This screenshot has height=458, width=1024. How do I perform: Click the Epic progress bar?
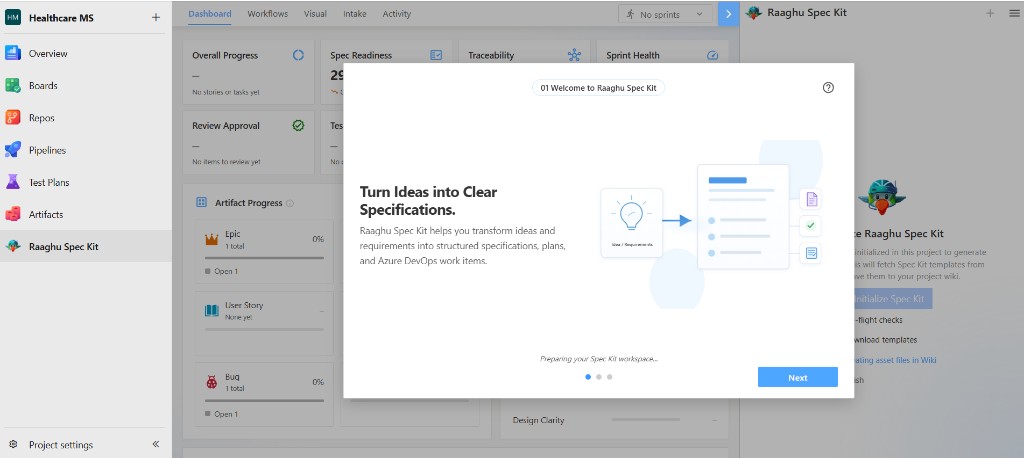click(x=264, y=258)
